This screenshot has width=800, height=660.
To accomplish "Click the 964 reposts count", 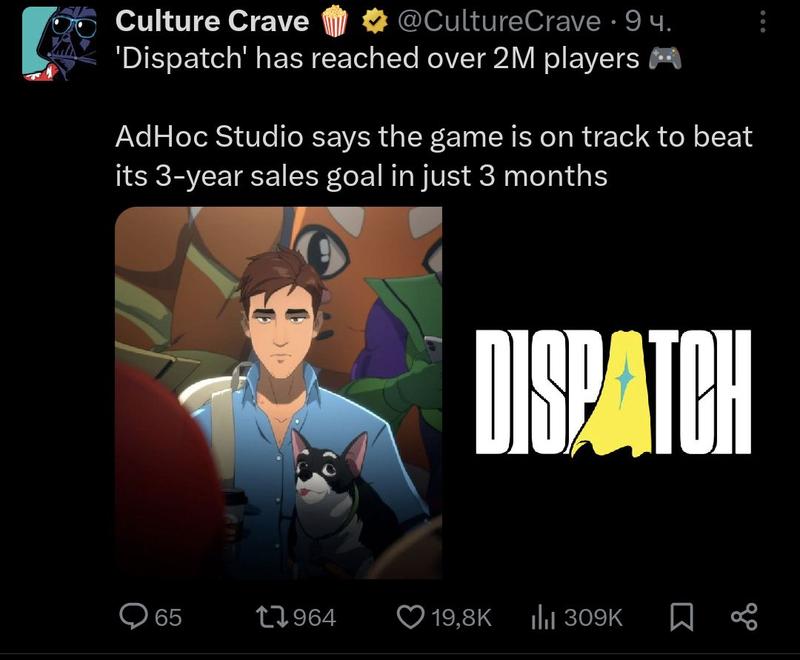I will pos(315,618).
